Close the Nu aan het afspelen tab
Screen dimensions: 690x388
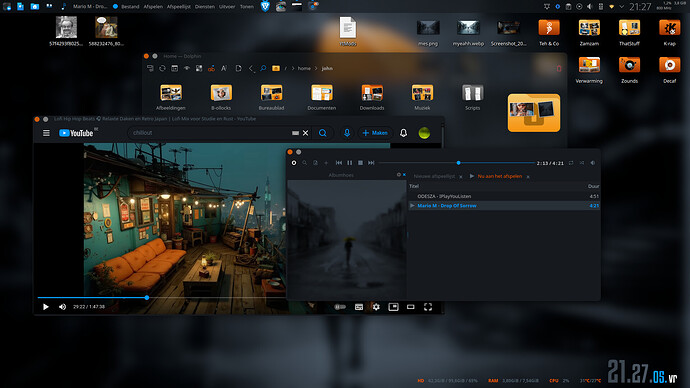pos(528,176)
